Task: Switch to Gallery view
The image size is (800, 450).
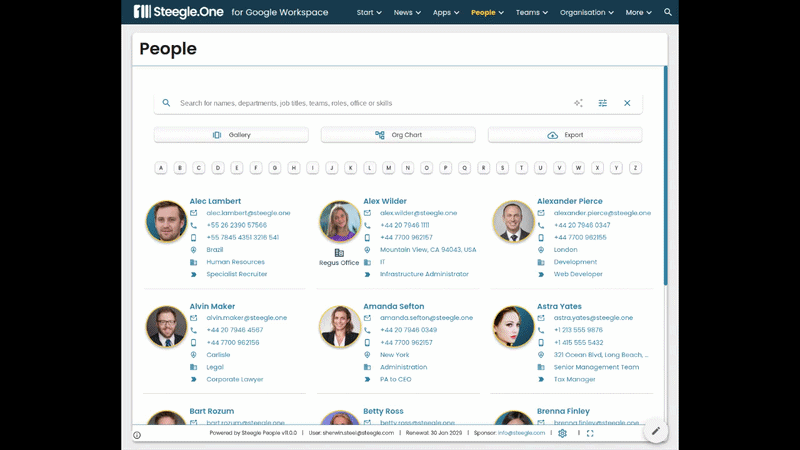Action: [231, 135]
